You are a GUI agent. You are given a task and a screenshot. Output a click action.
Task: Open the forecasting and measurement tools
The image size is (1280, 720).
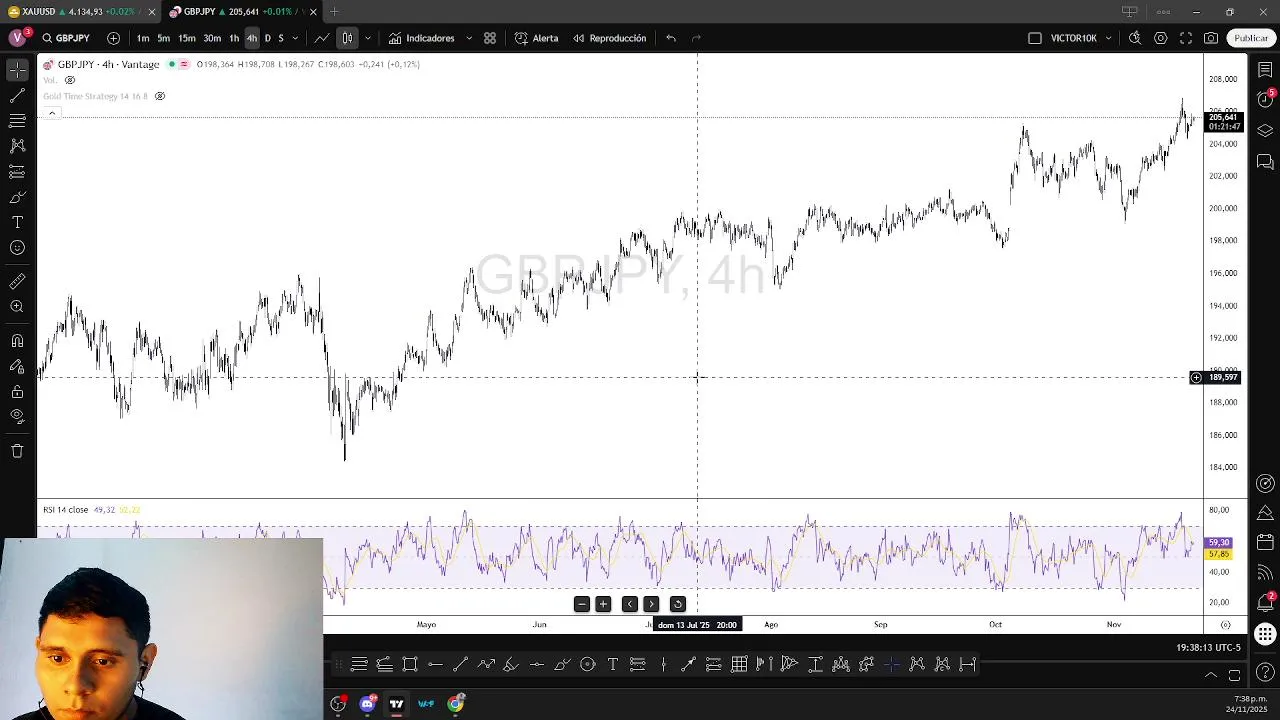click(17, 172)
